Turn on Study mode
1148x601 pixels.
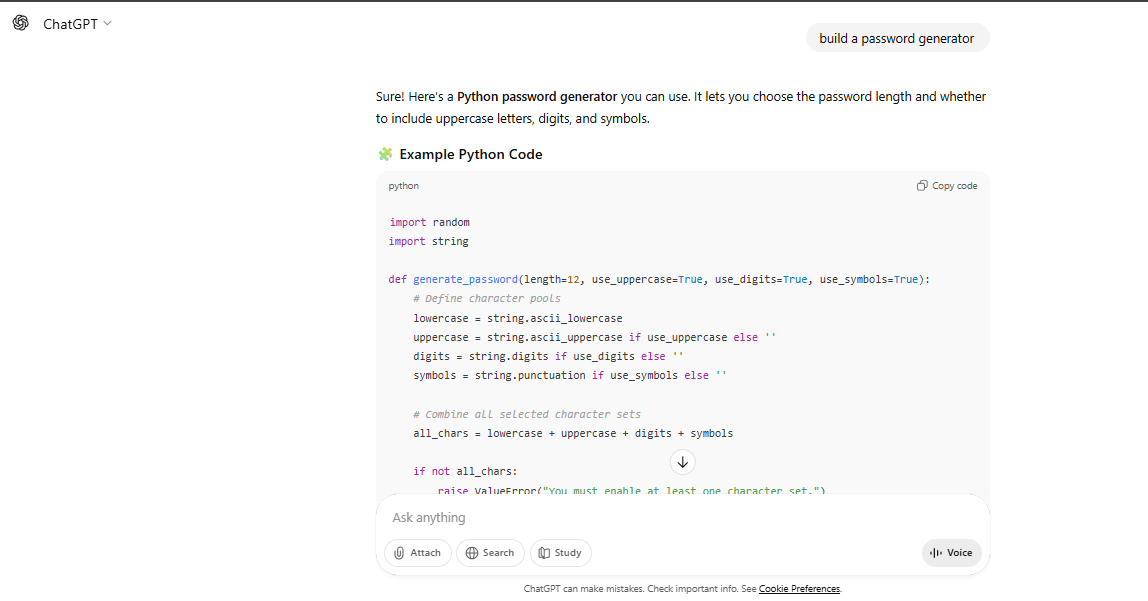tap(560, 553)
